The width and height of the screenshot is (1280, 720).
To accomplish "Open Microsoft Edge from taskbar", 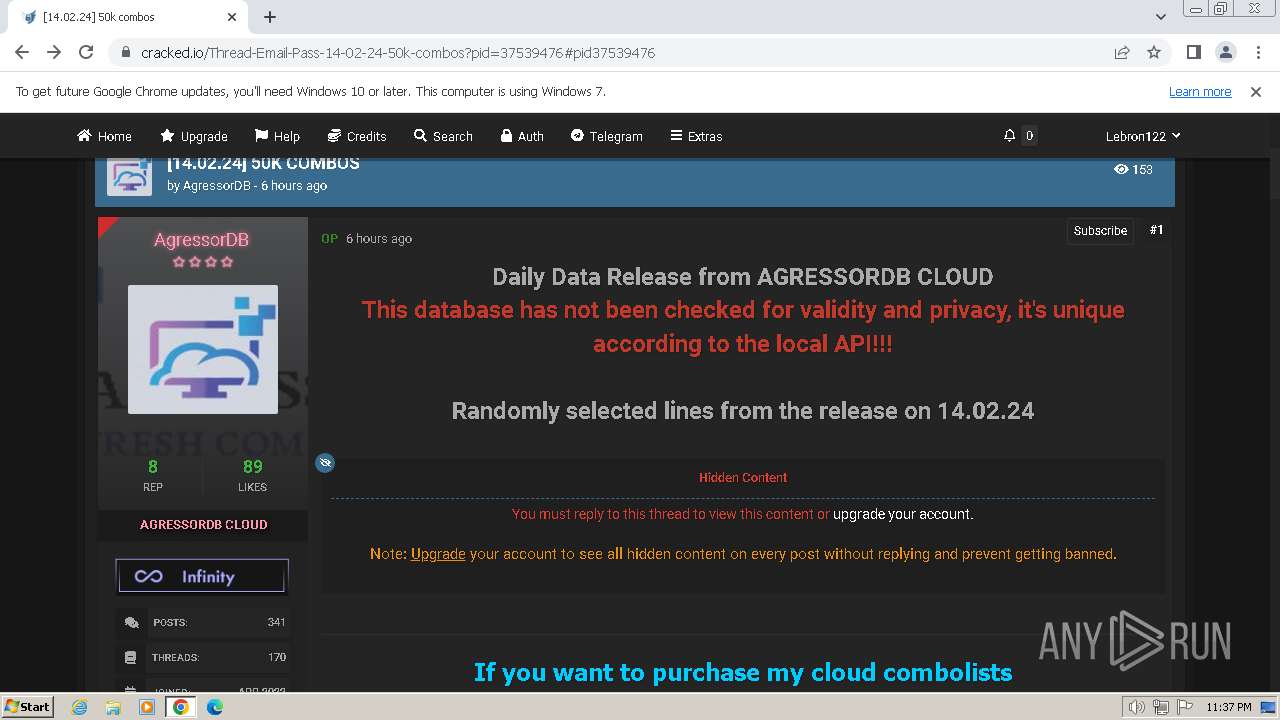I will click(214, 707).
